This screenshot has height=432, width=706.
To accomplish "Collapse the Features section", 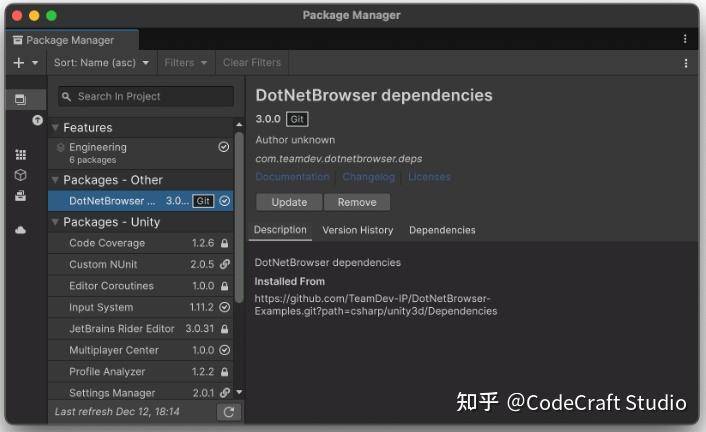I will [x=55, y=127].
